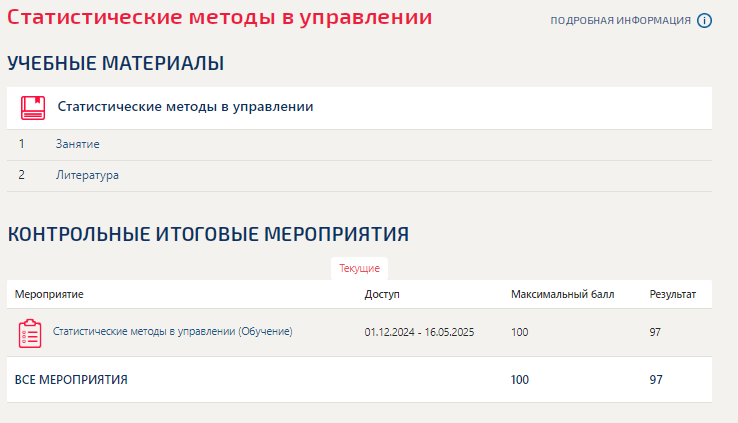Click the ВСЕ МЕРОПРИЯТИЯ total row label
The image size is (738, 423).
point(71,380)
